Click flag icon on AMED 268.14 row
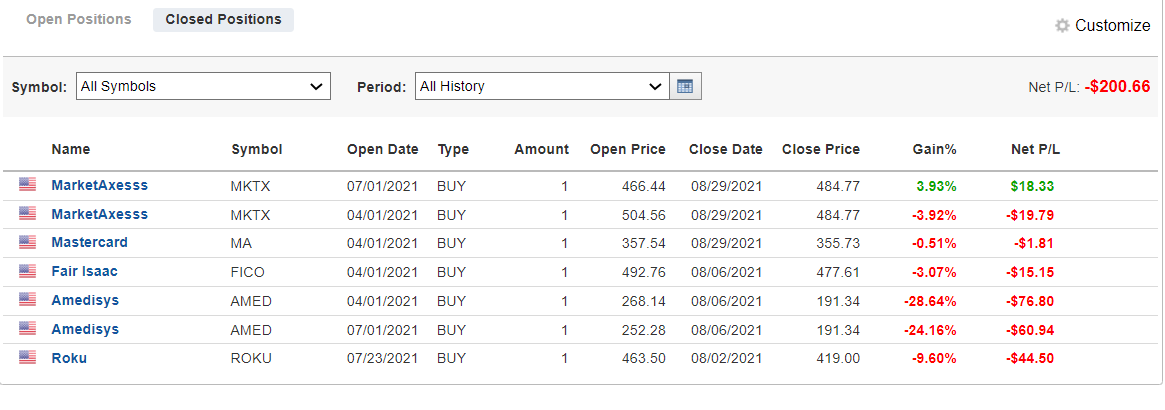 27,300
